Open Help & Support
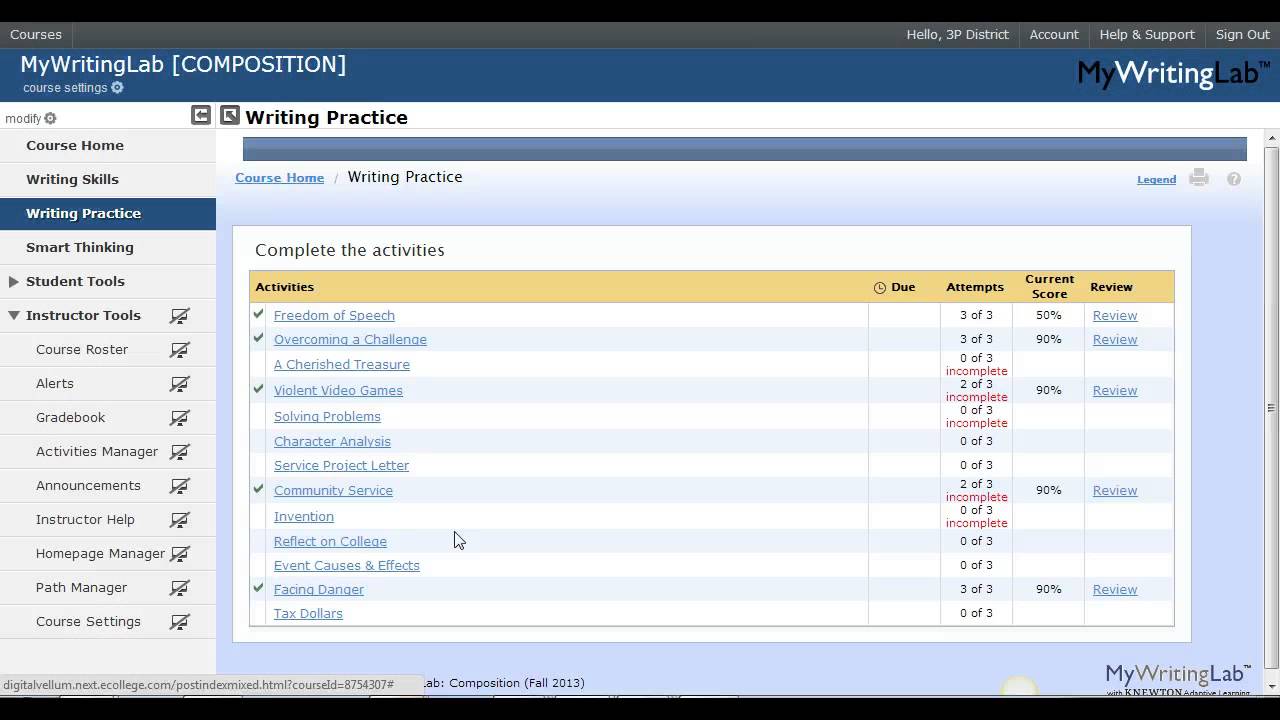This screenshot has width=1280, height=720. click(1147, 34)
